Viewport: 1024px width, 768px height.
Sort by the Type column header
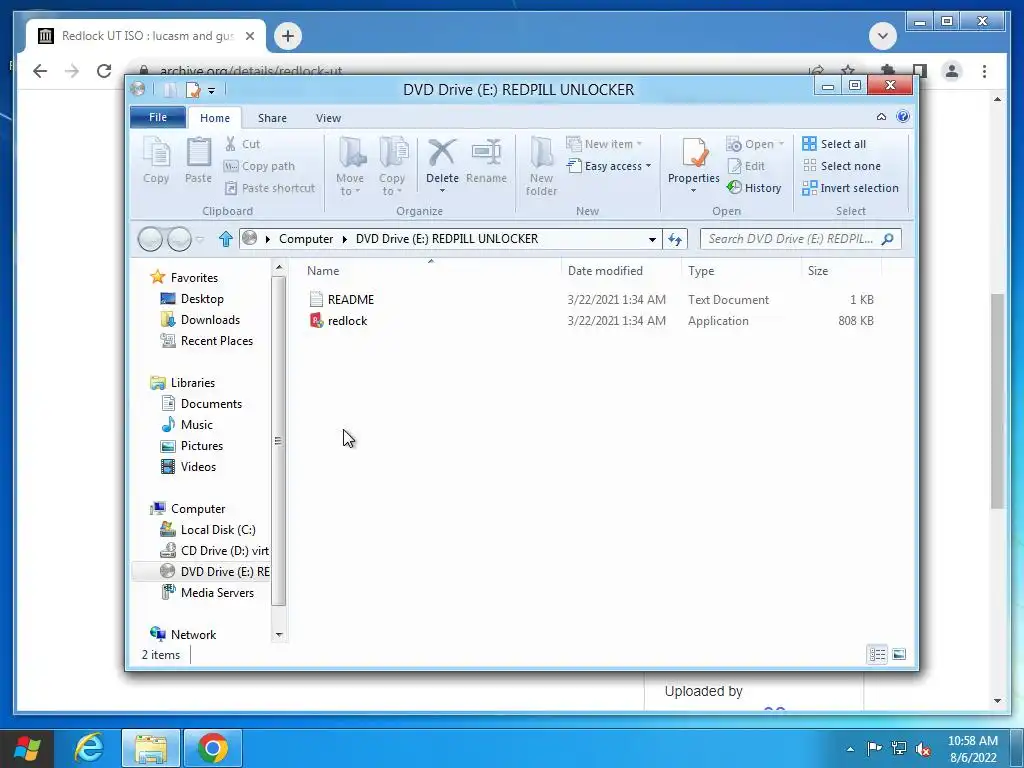click(x=741, y=271)
